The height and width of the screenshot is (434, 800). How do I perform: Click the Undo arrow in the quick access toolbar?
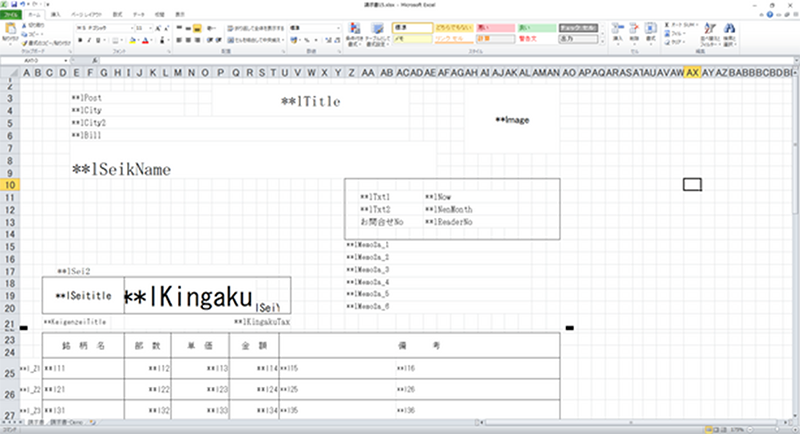(x=22, y=4)
